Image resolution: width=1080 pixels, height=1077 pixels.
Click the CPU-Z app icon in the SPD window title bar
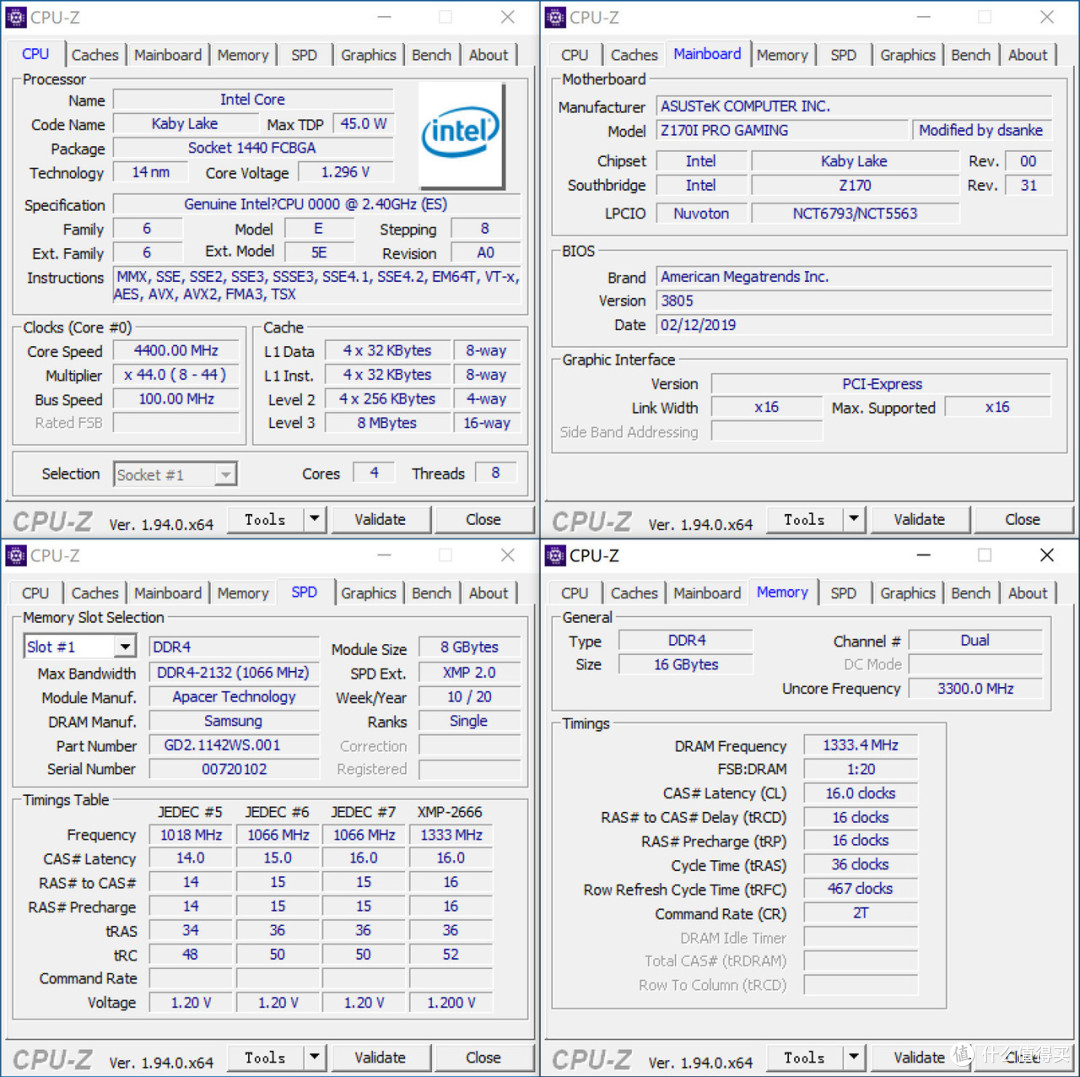[x=15, y=556]
